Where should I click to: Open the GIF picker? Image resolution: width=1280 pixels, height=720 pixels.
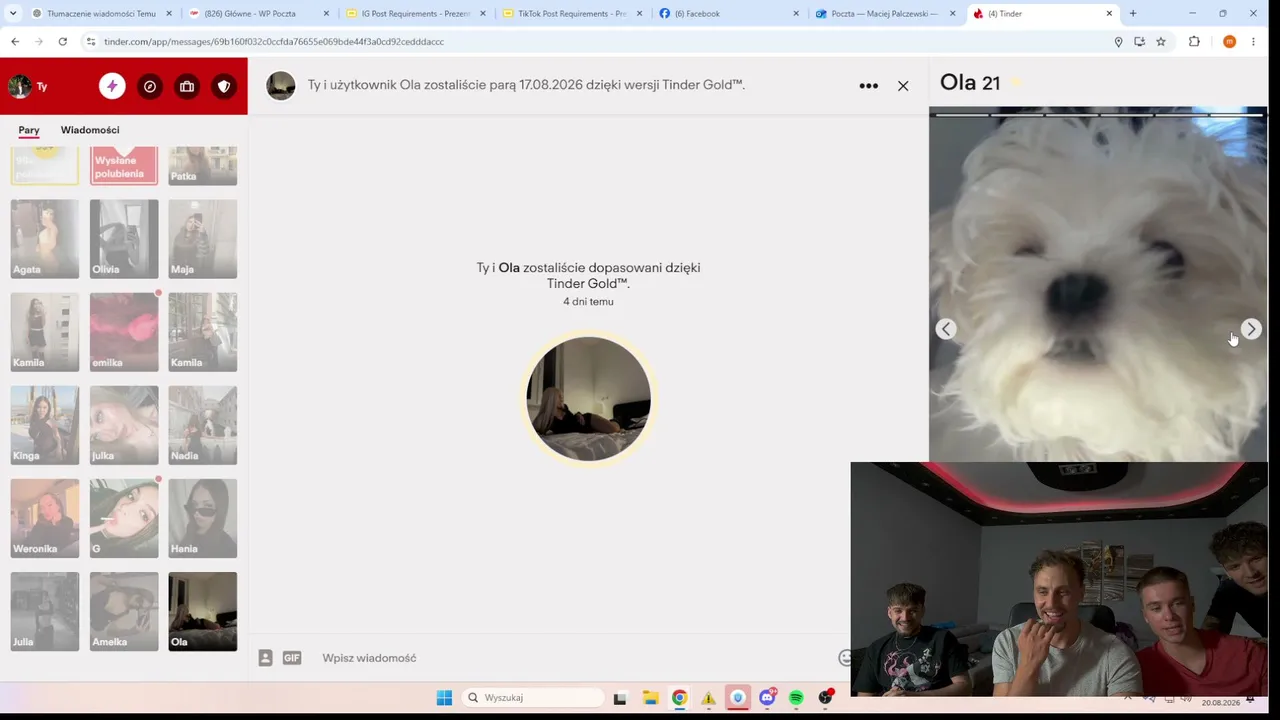pos(292,658)
